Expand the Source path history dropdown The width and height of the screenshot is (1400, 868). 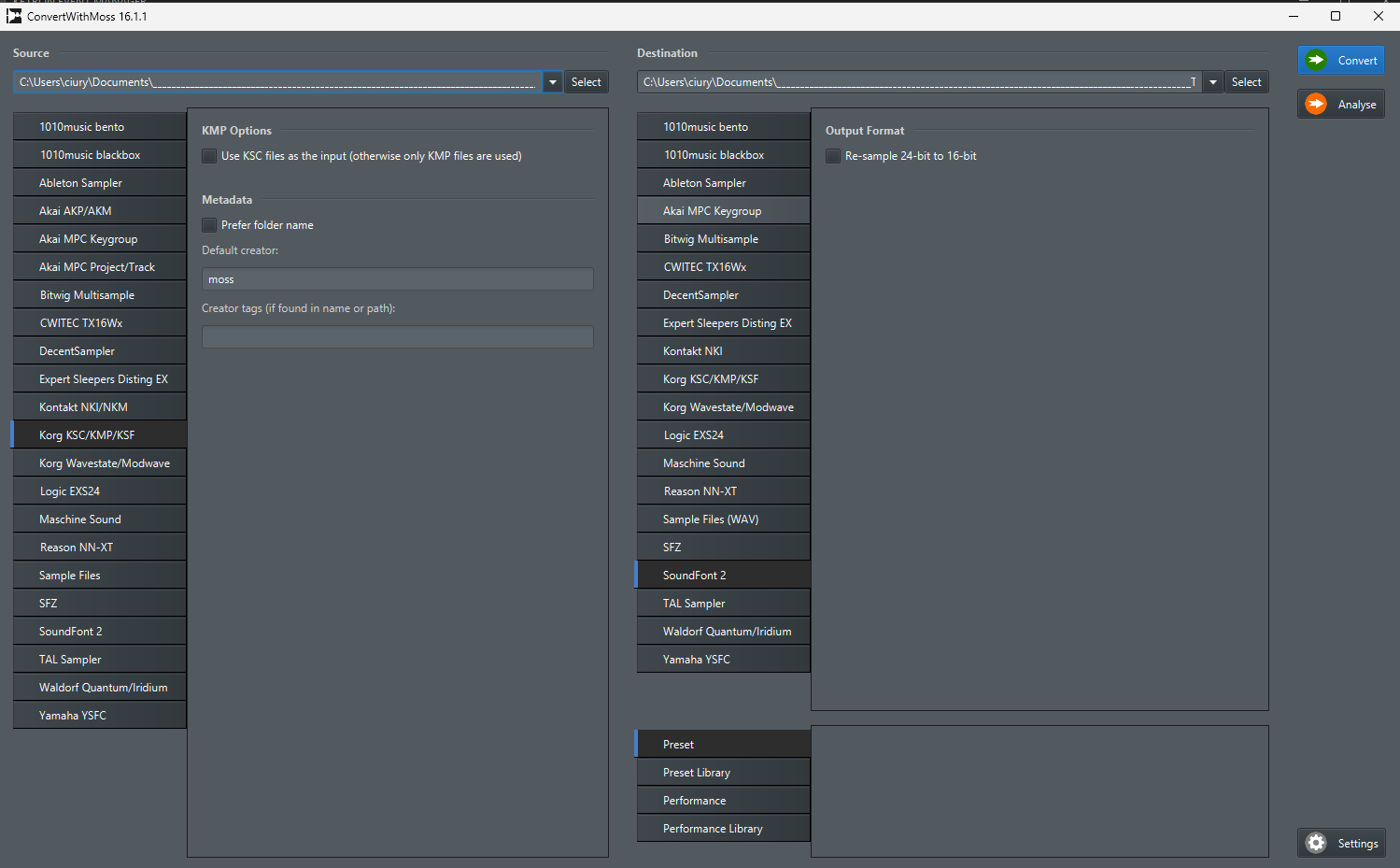553,82
